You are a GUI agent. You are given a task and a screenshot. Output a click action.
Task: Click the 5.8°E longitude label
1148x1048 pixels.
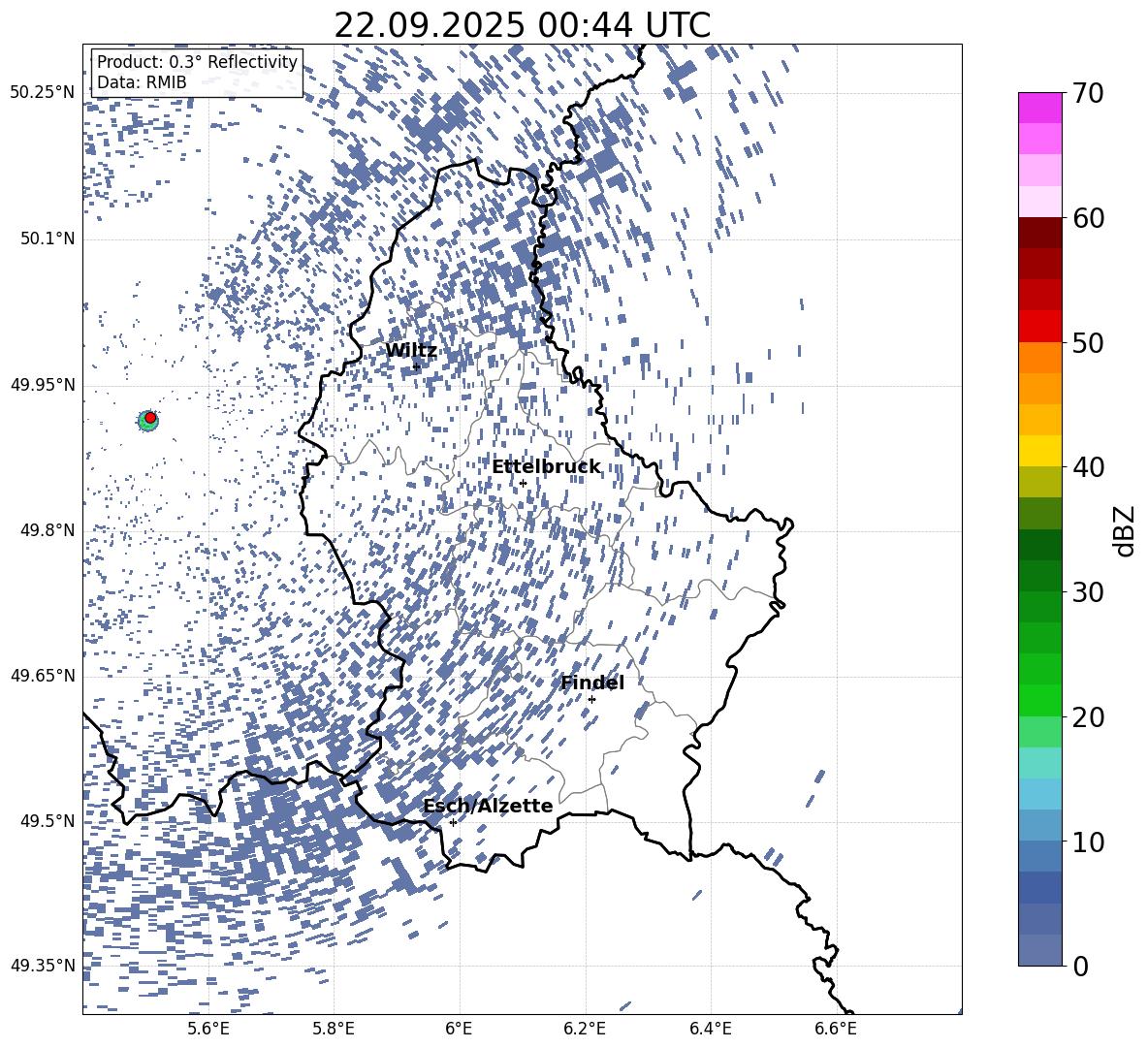coord(334,1029)
